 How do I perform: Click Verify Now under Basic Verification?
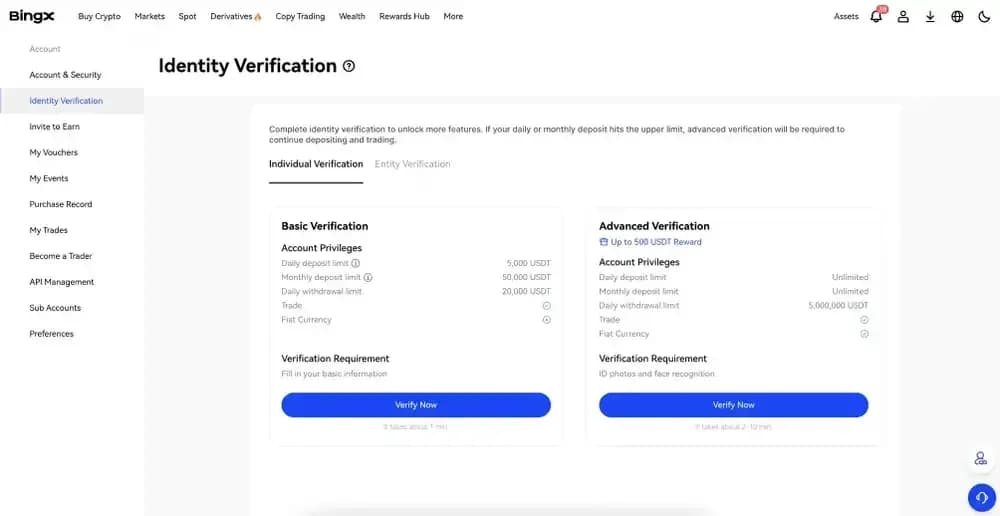416,405
